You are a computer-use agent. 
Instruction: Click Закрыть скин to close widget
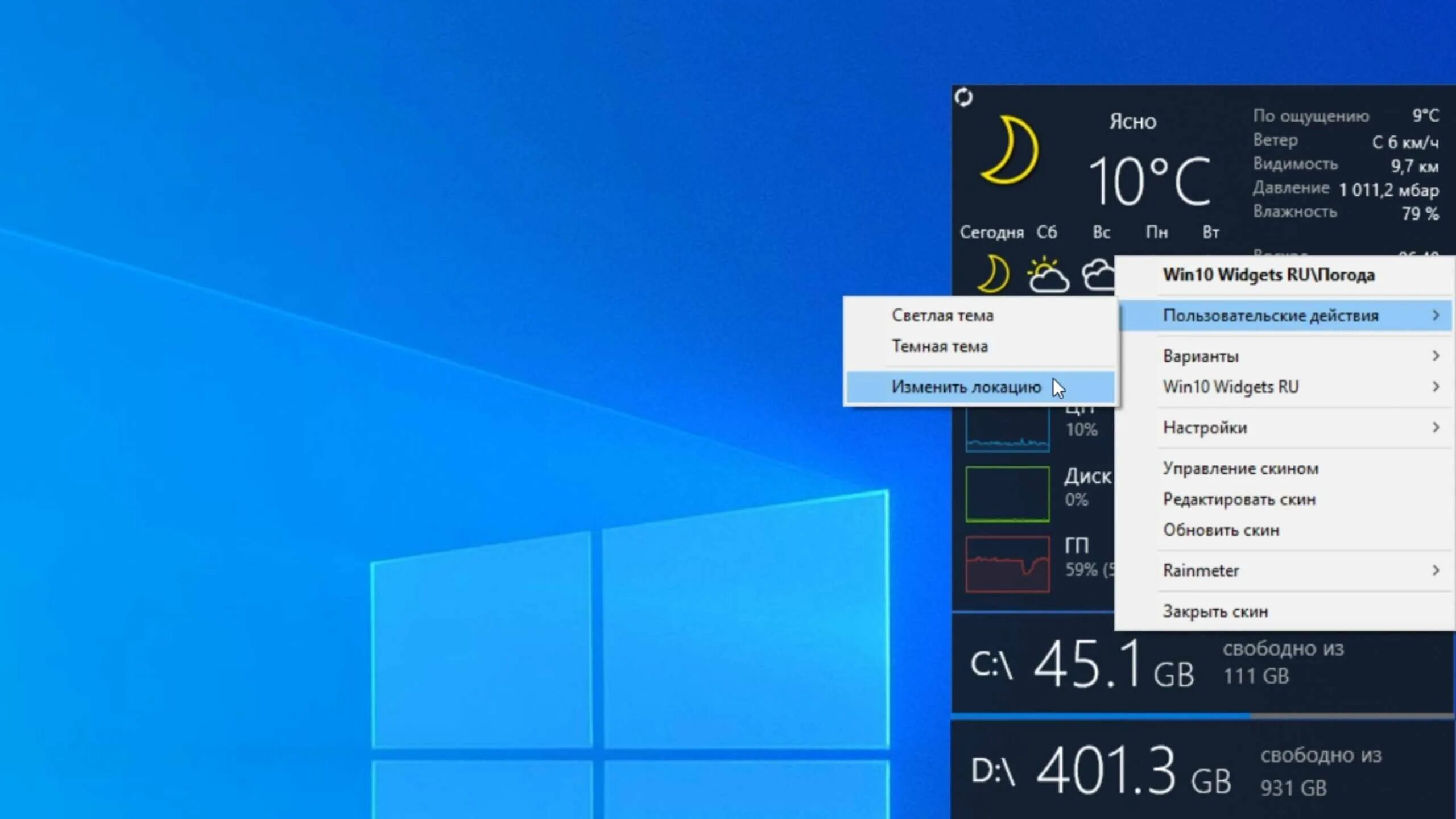click(1215, 611)
